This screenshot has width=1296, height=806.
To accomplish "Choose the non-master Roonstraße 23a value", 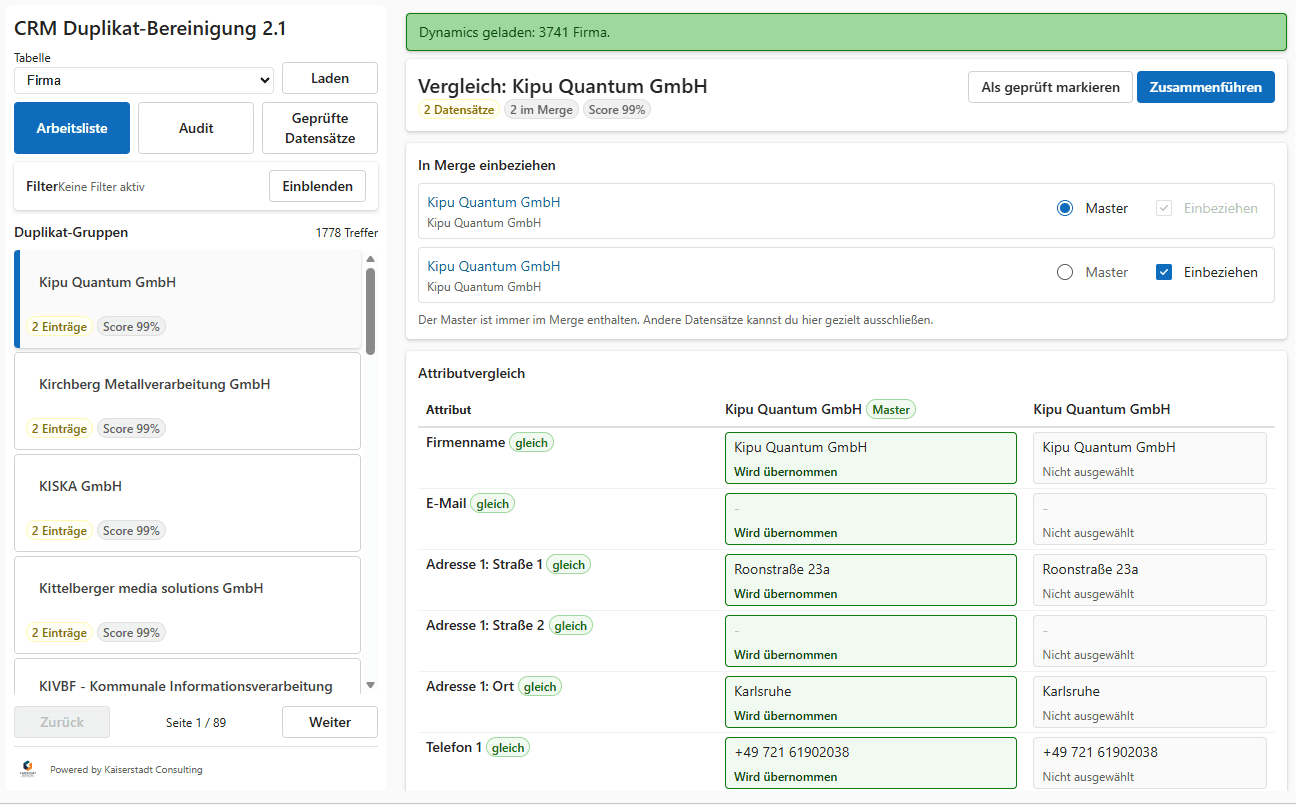I will coord(1150,580).
